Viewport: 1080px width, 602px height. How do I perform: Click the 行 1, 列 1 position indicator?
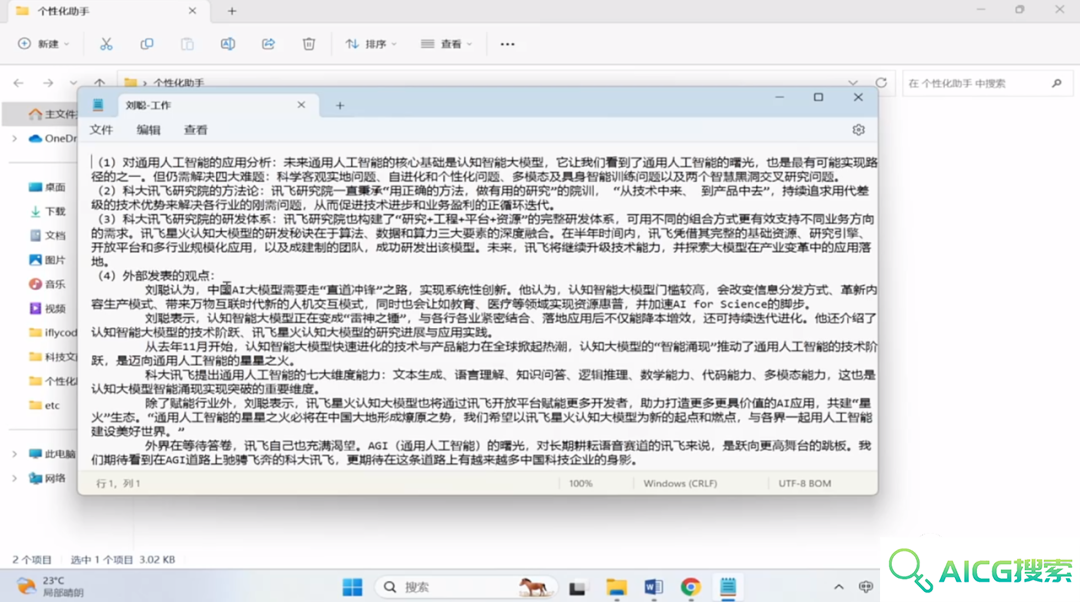[x=118, y=484]
